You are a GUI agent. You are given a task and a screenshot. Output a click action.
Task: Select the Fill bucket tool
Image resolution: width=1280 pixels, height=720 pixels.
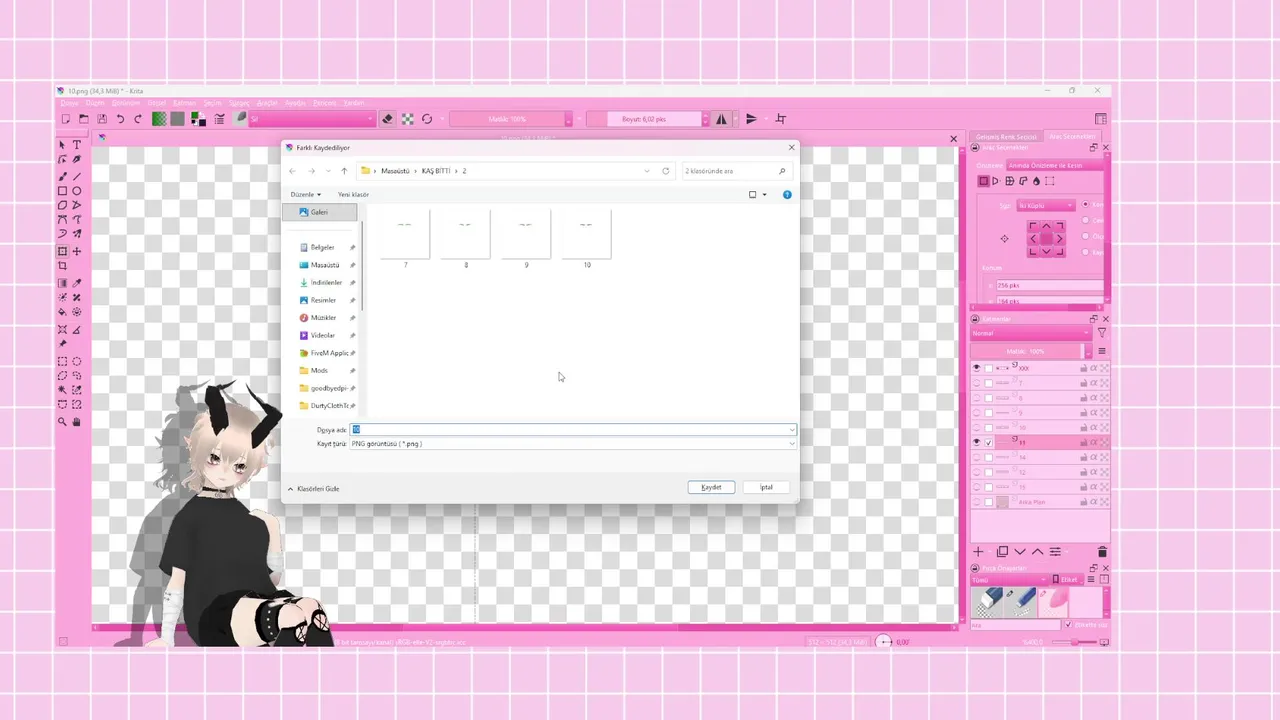[x=62, y=312]
